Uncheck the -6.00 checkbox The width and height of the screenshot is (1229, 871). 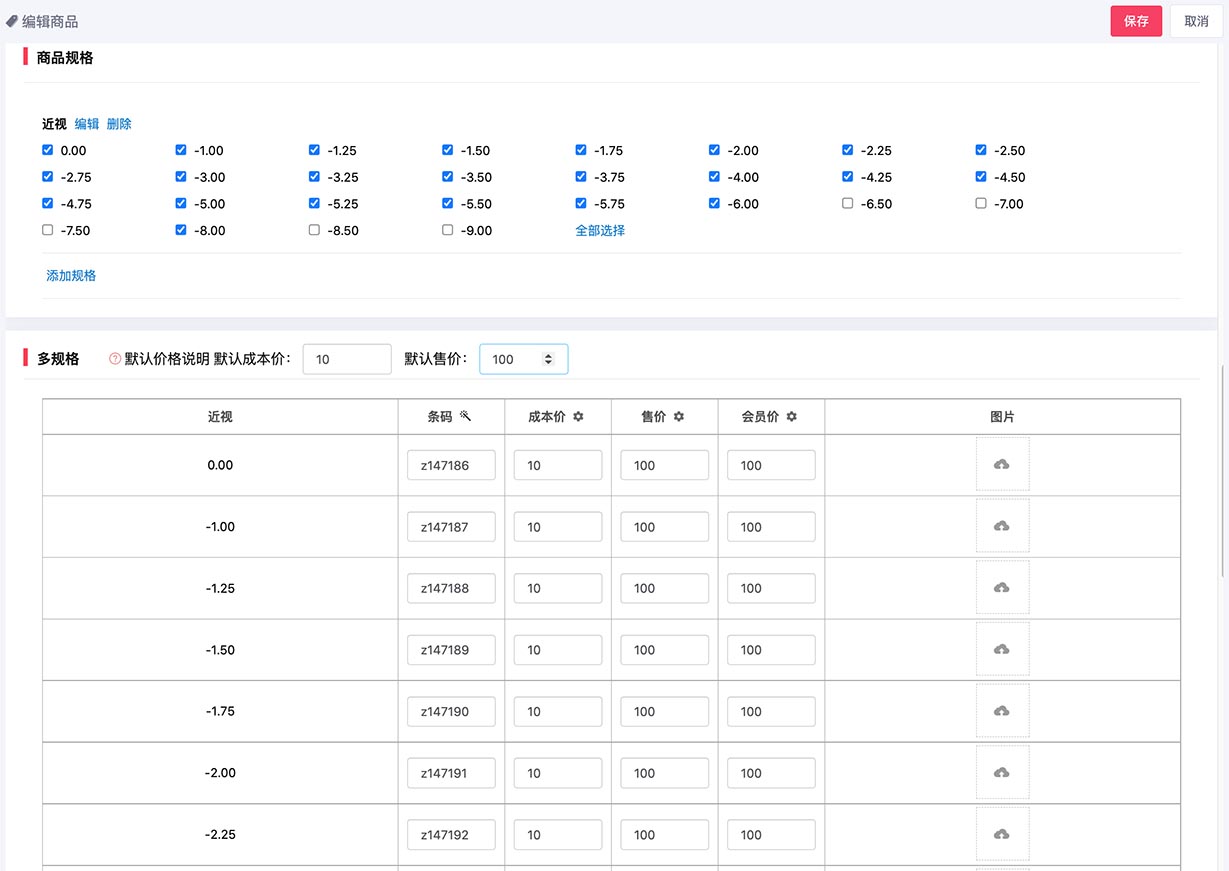click(714, 203)
